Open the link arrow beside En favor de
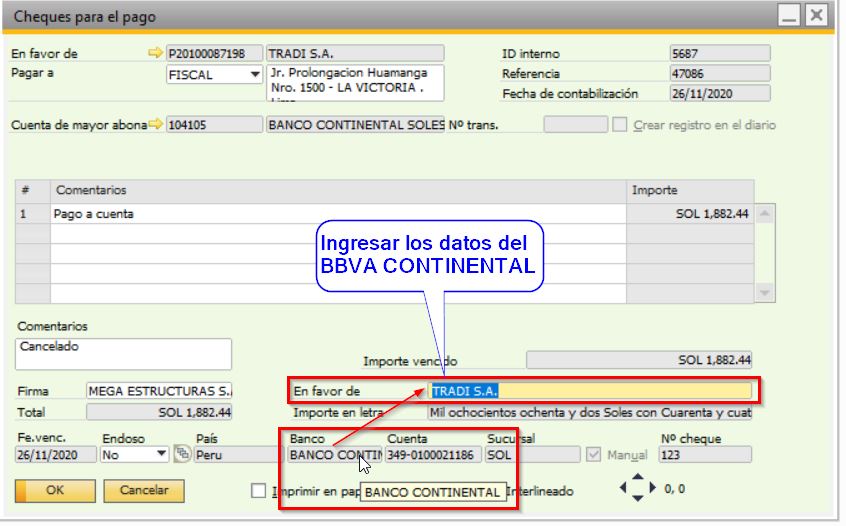This screenshot has width=846, height=526. coord(155,53)
